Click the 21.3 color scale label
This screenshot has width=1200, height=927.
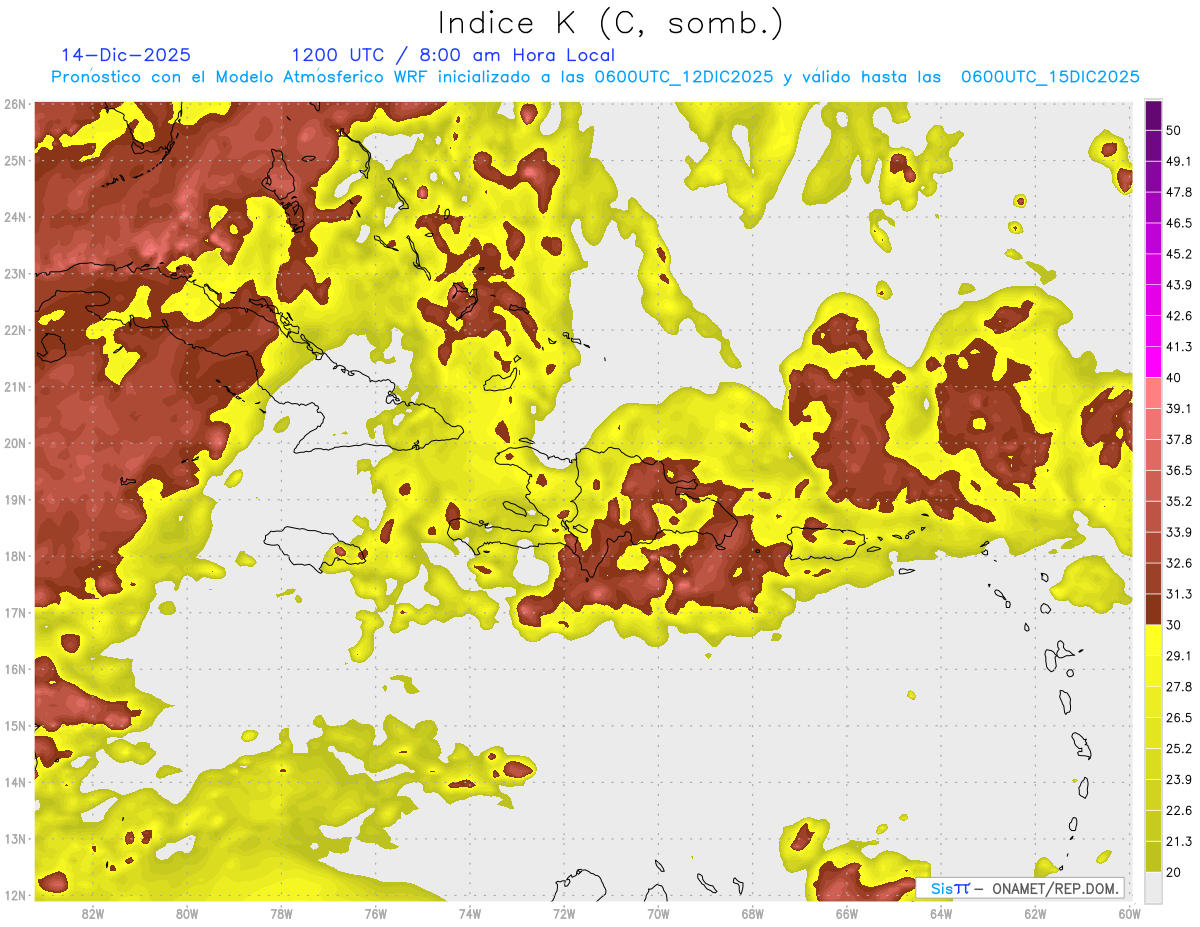click(1178, 842)
